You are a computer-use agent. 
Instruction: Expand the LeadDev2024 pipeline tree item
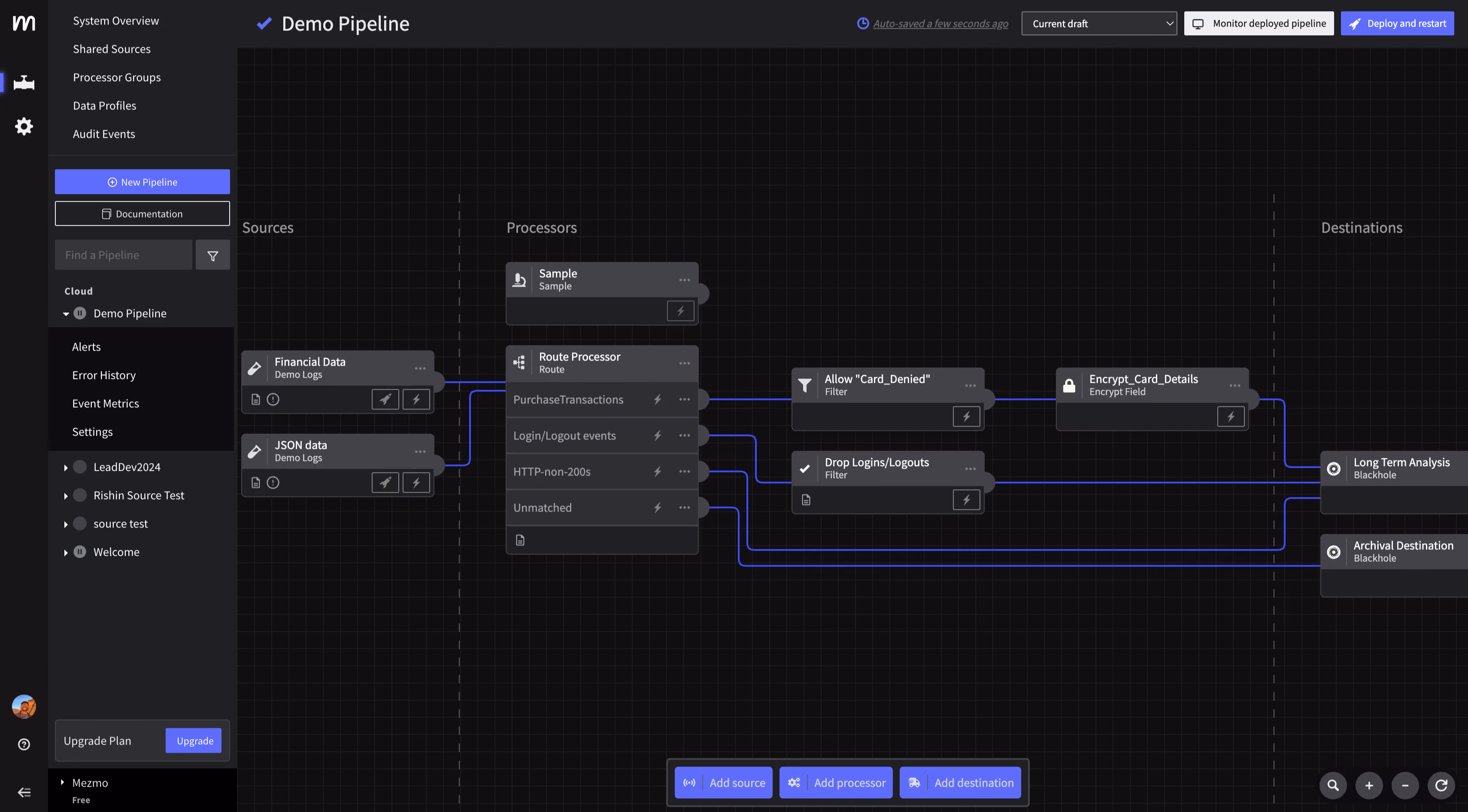tap(66, 468)
